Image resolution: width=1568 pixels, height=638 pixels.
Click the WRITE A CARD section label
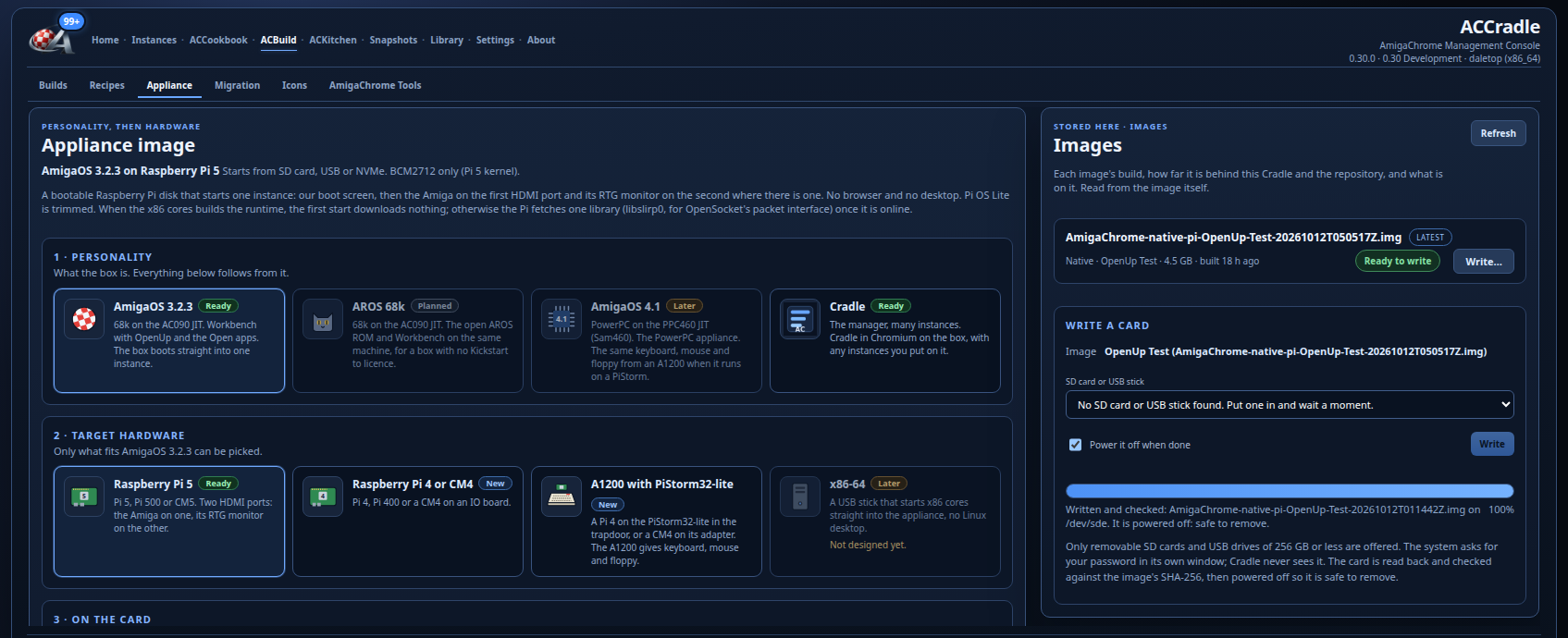coord(1106,325)
